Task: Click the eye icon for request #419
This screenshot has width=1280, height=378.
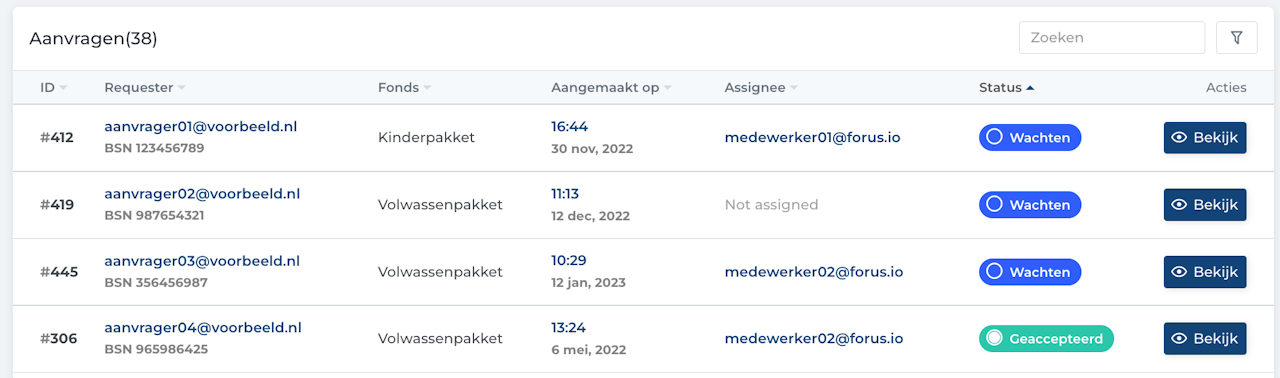Action: point(1180,205)
